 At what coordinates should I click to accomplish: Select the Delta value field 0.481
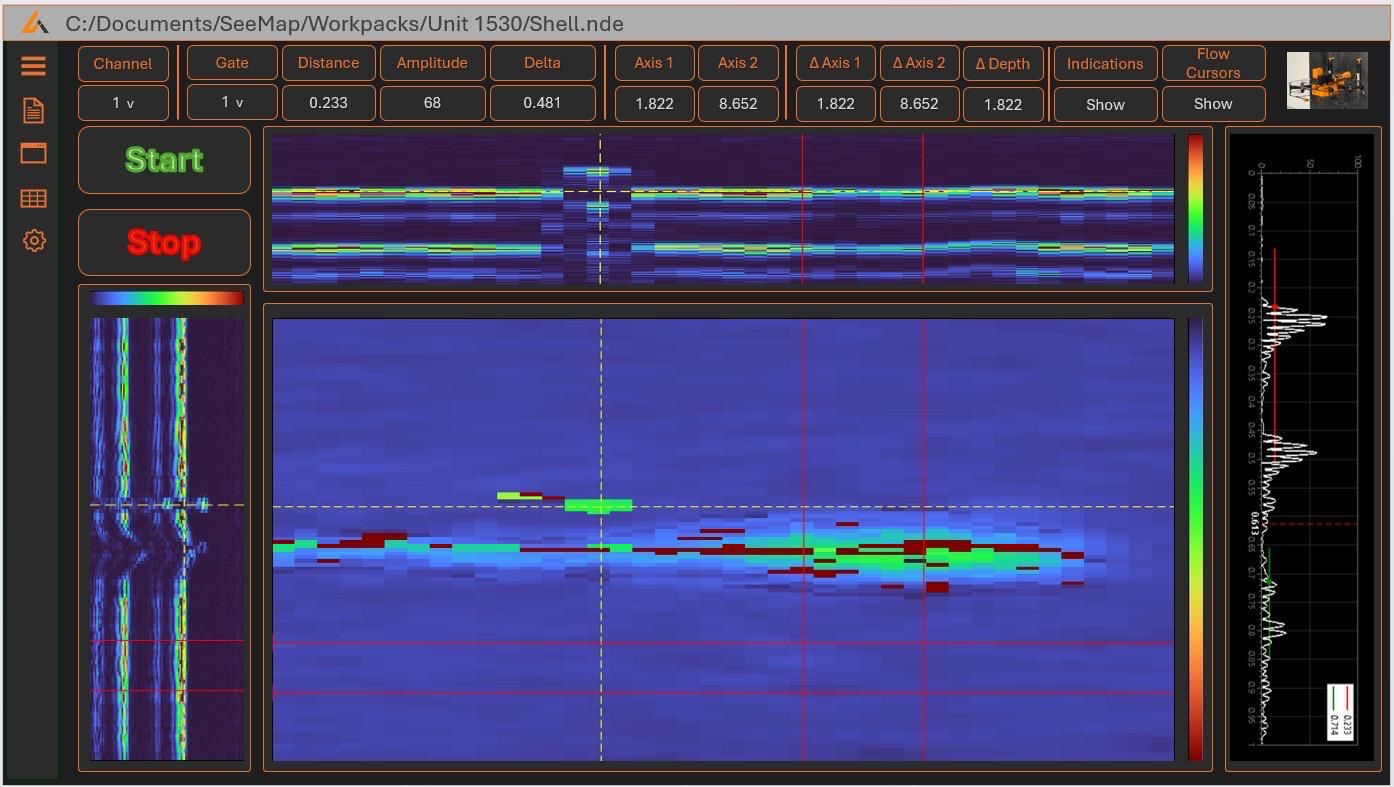click(542, 103)
